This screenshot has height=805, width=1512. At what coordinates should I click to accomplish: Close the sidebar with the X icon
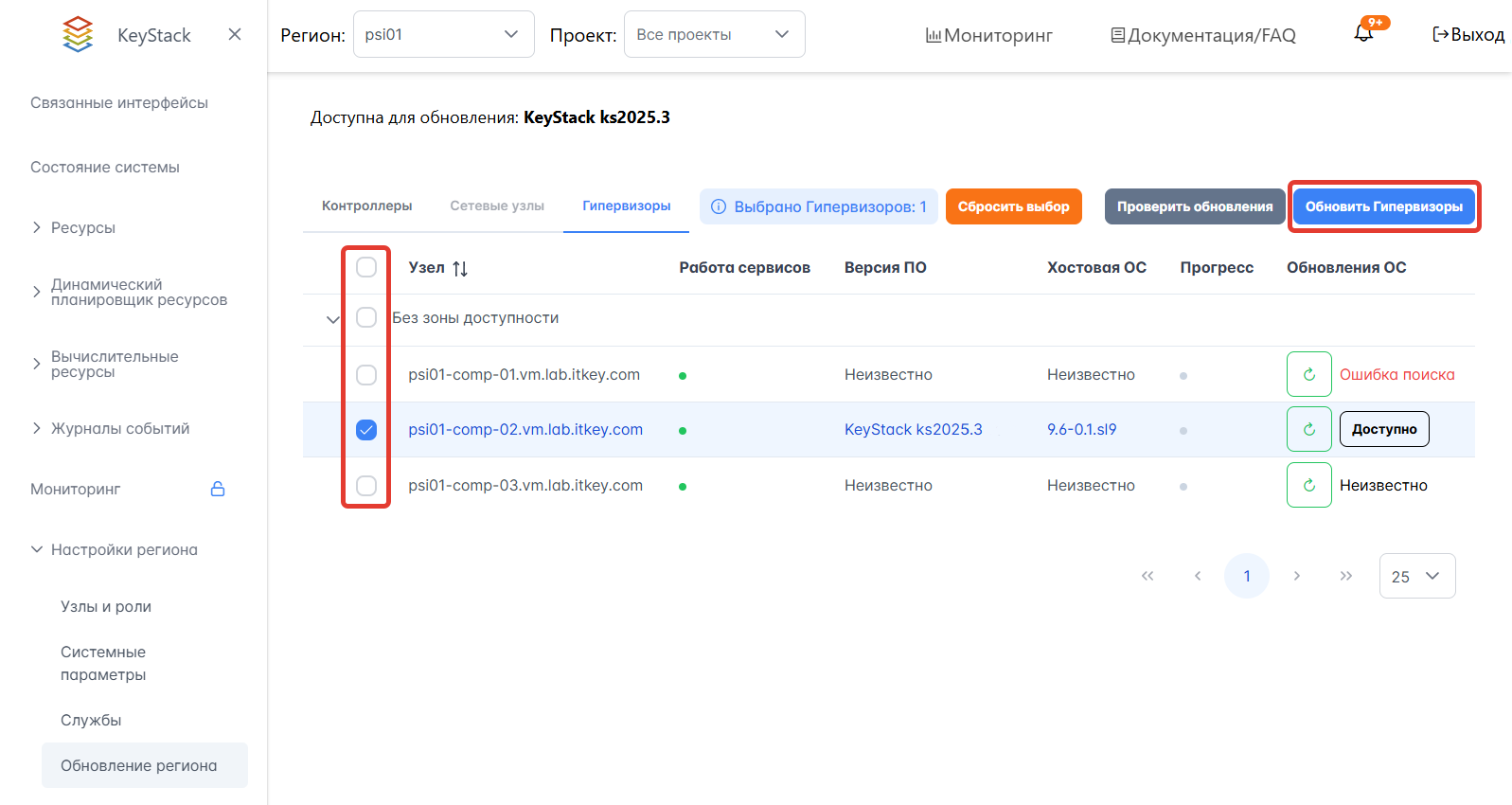[235, 35]
